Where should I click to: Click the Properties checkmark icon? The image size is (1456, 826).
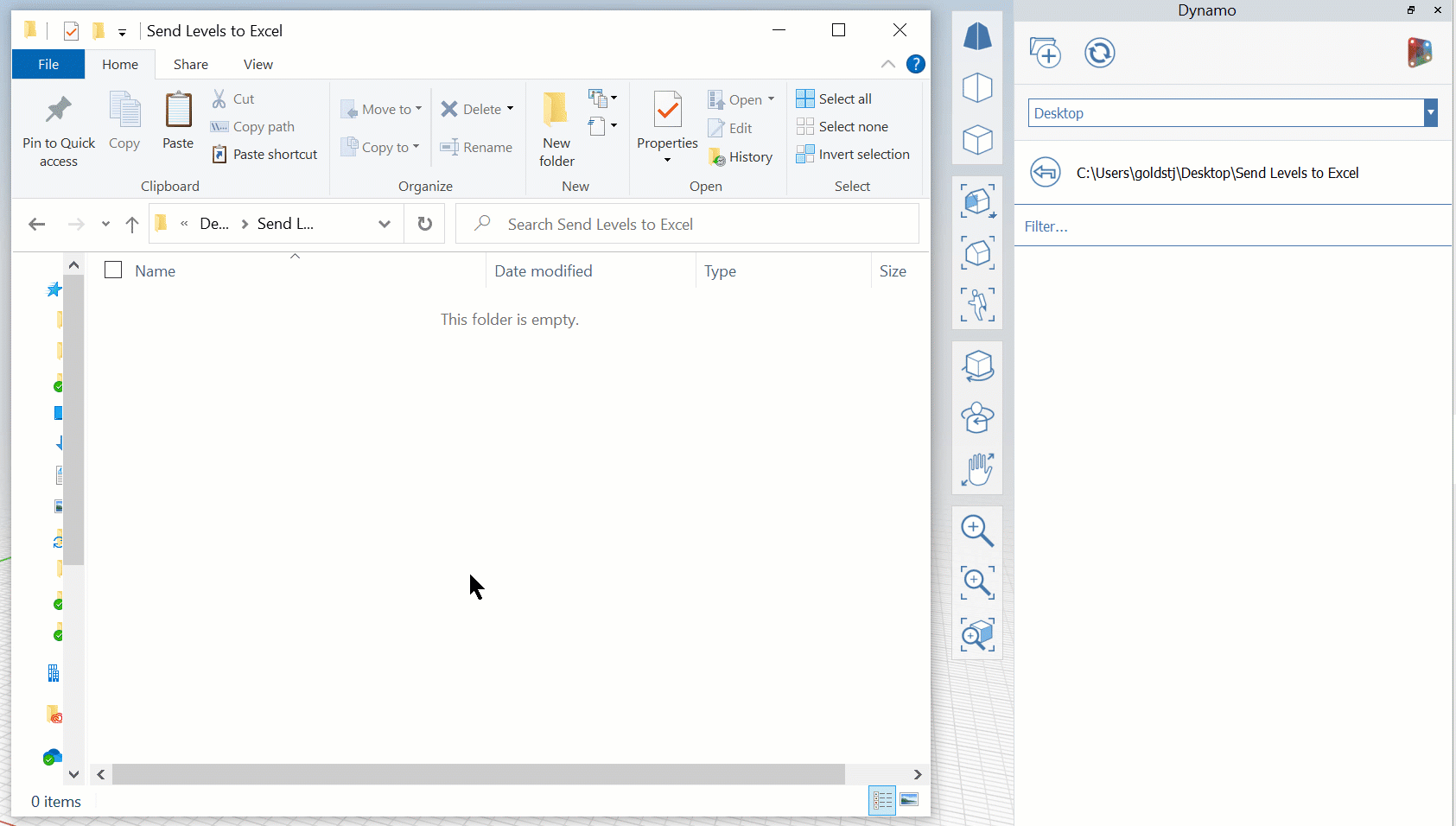(667, 111)
